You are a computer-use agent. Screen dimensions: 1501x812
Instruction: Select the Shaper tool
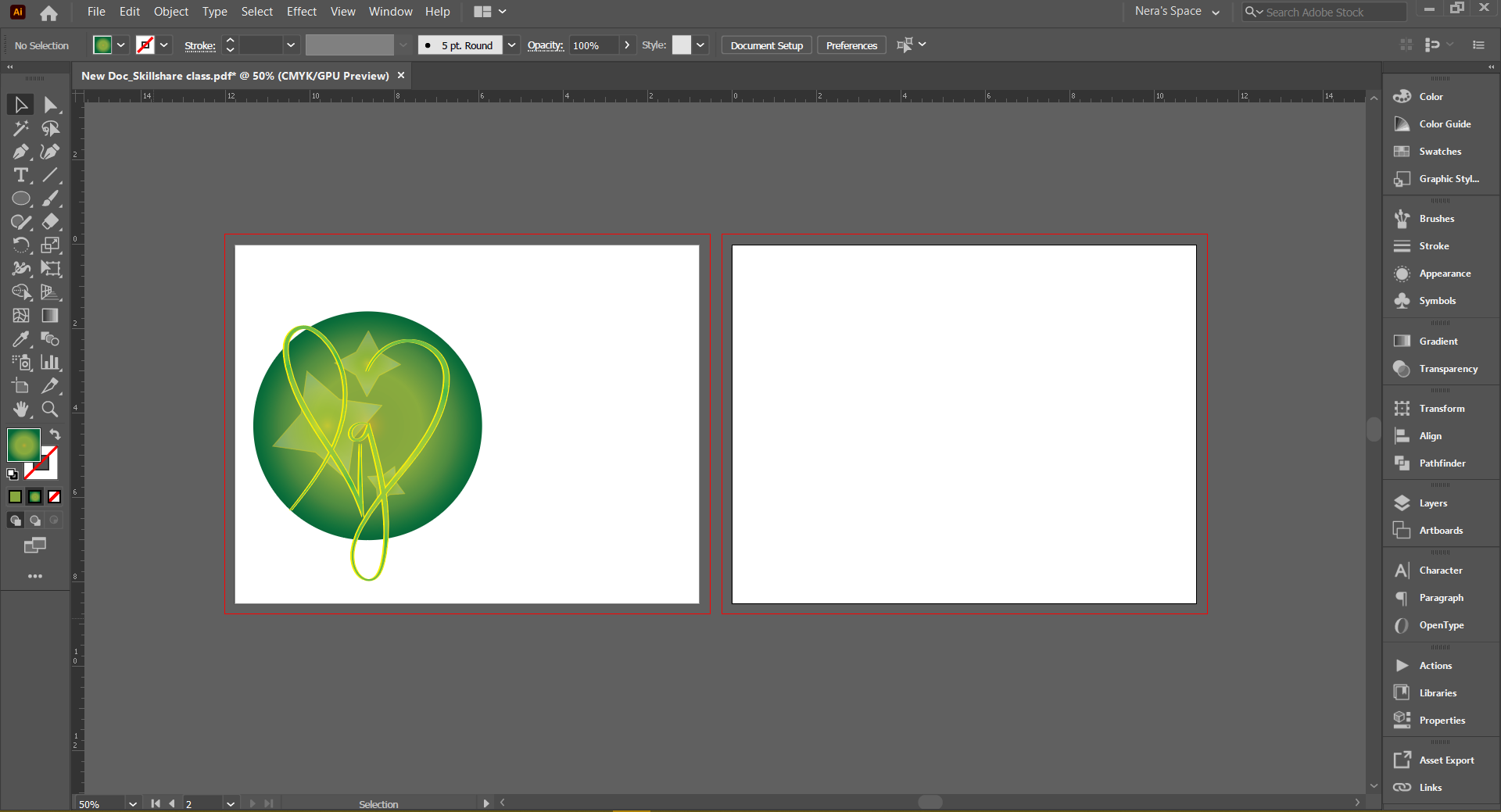[x=21, y=222]
